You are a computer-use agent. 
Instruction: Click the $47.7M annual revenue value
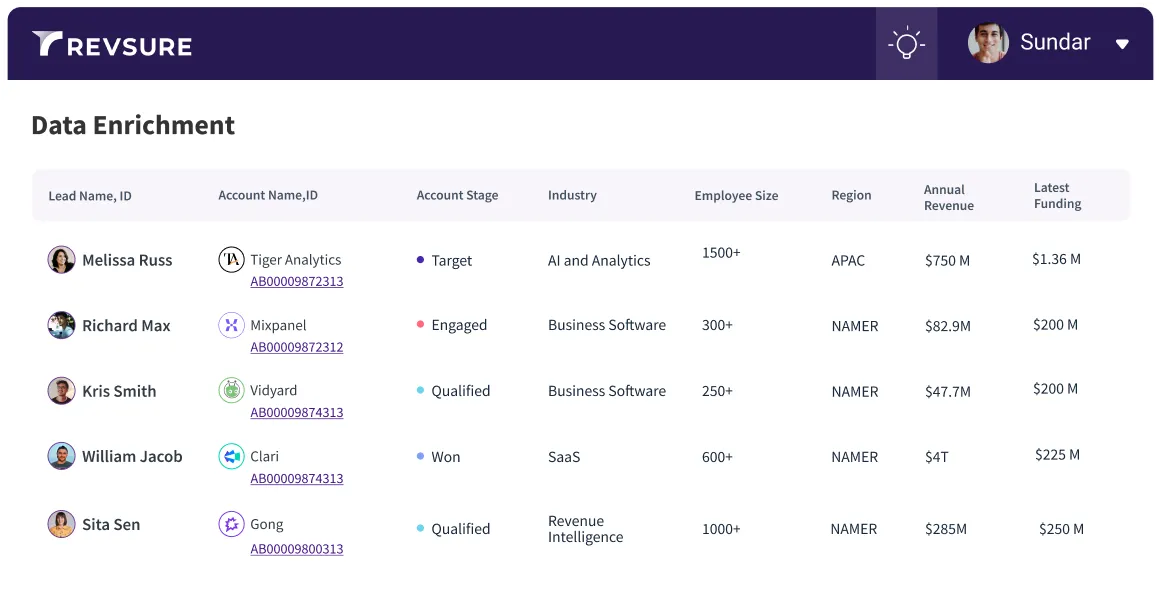pyautogui.click(x=948, y=392)
